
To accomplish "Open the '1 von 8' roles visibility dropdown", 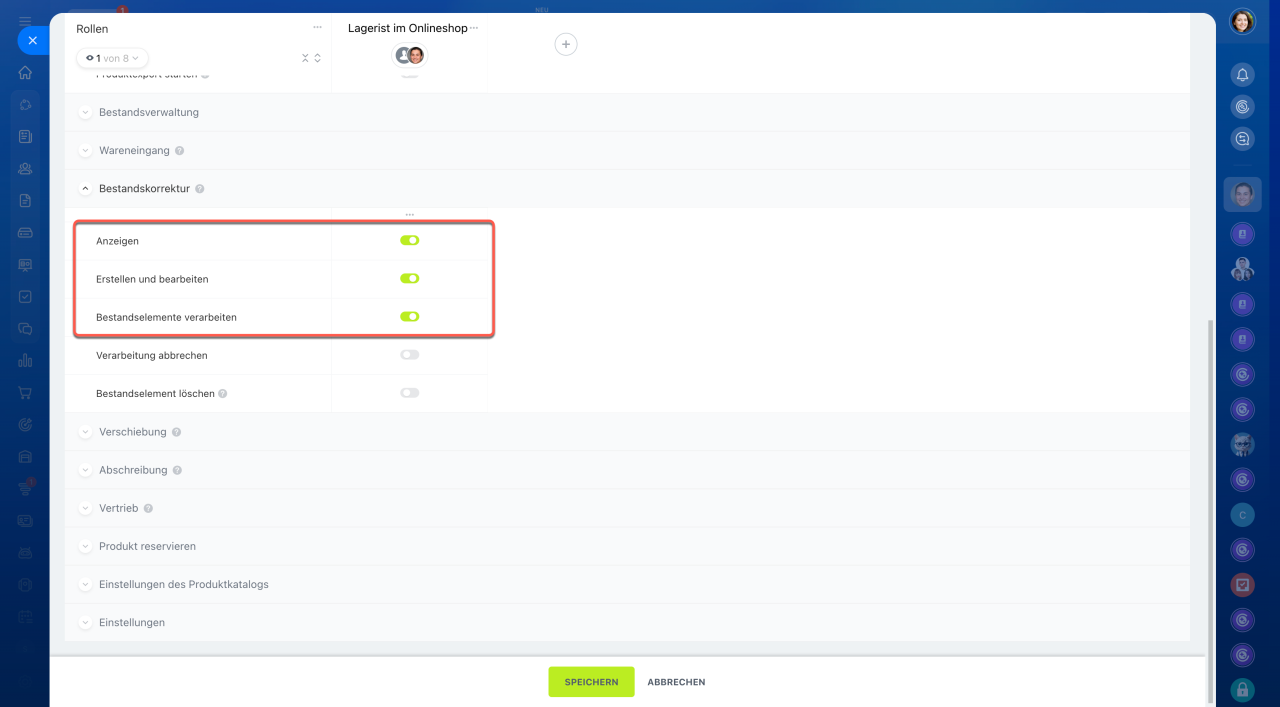I will [x=113, y=58].
